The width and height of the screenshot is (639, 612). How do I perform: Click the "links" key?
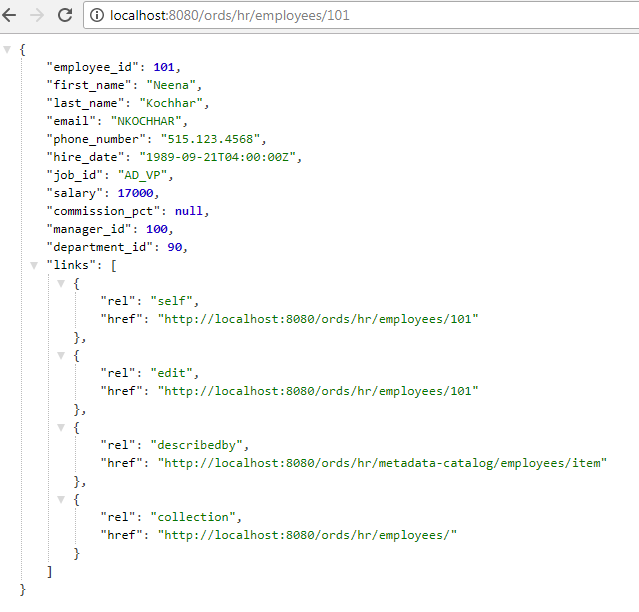[x=71, y=265]
